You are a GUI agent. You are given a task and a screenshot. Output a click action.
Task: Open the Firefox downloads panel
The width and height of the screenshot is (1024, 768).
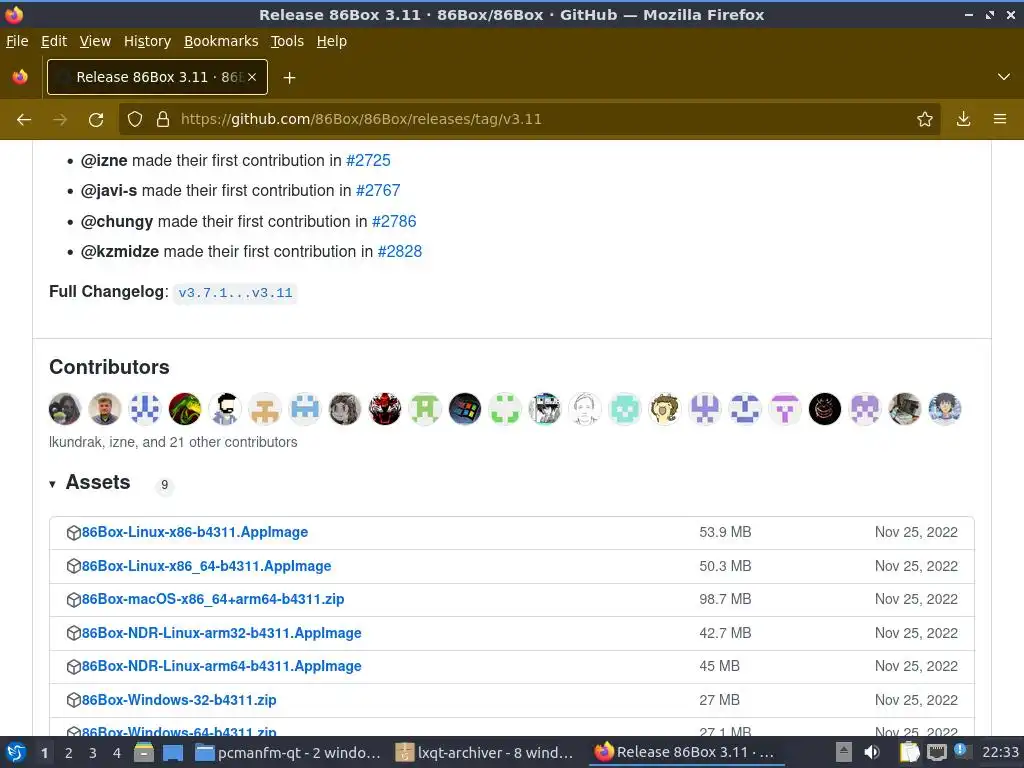[x=963, y=120]
